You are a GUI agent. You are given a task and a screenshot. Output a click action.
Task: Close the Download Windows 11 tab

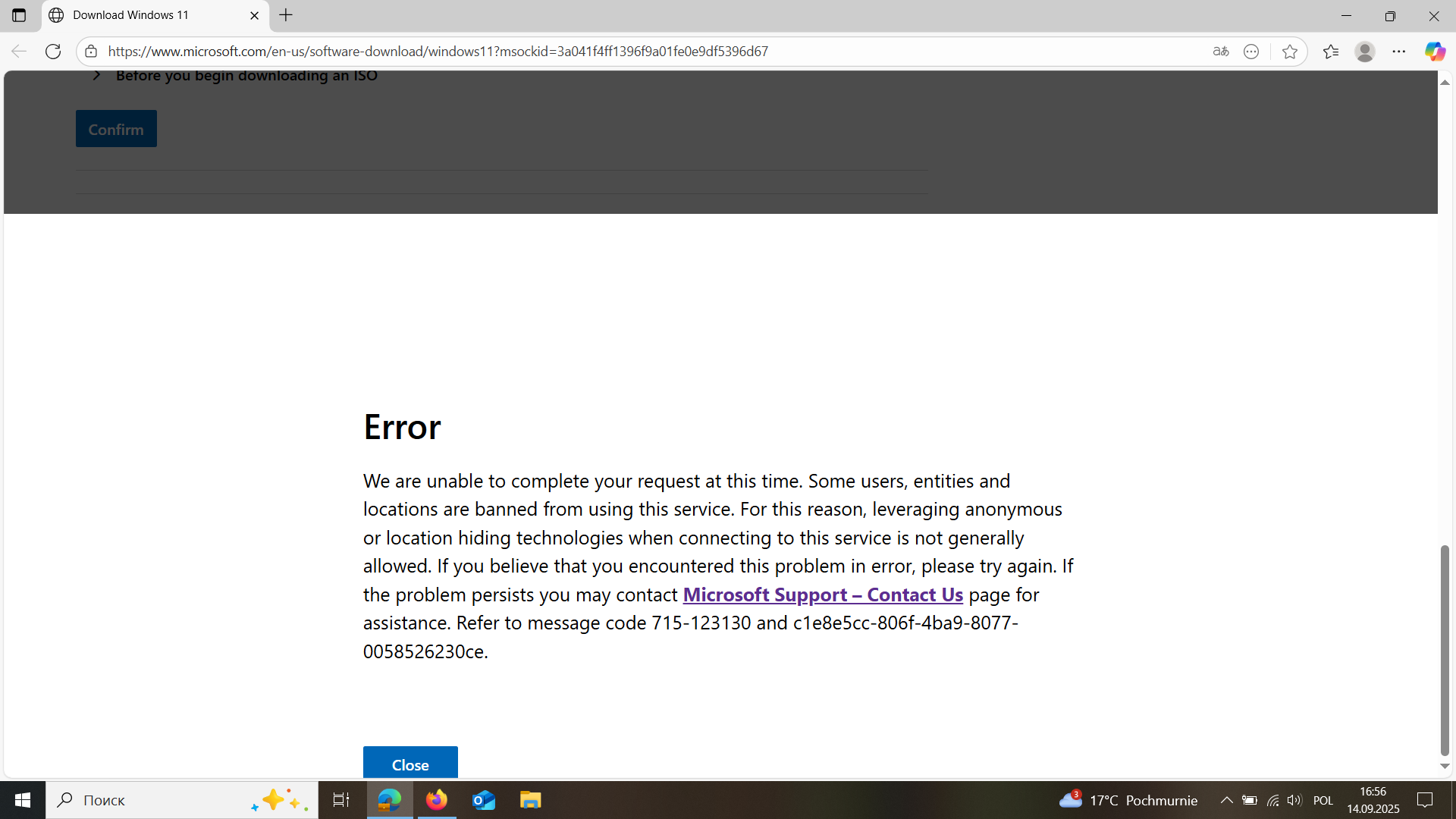click(255, 15)
